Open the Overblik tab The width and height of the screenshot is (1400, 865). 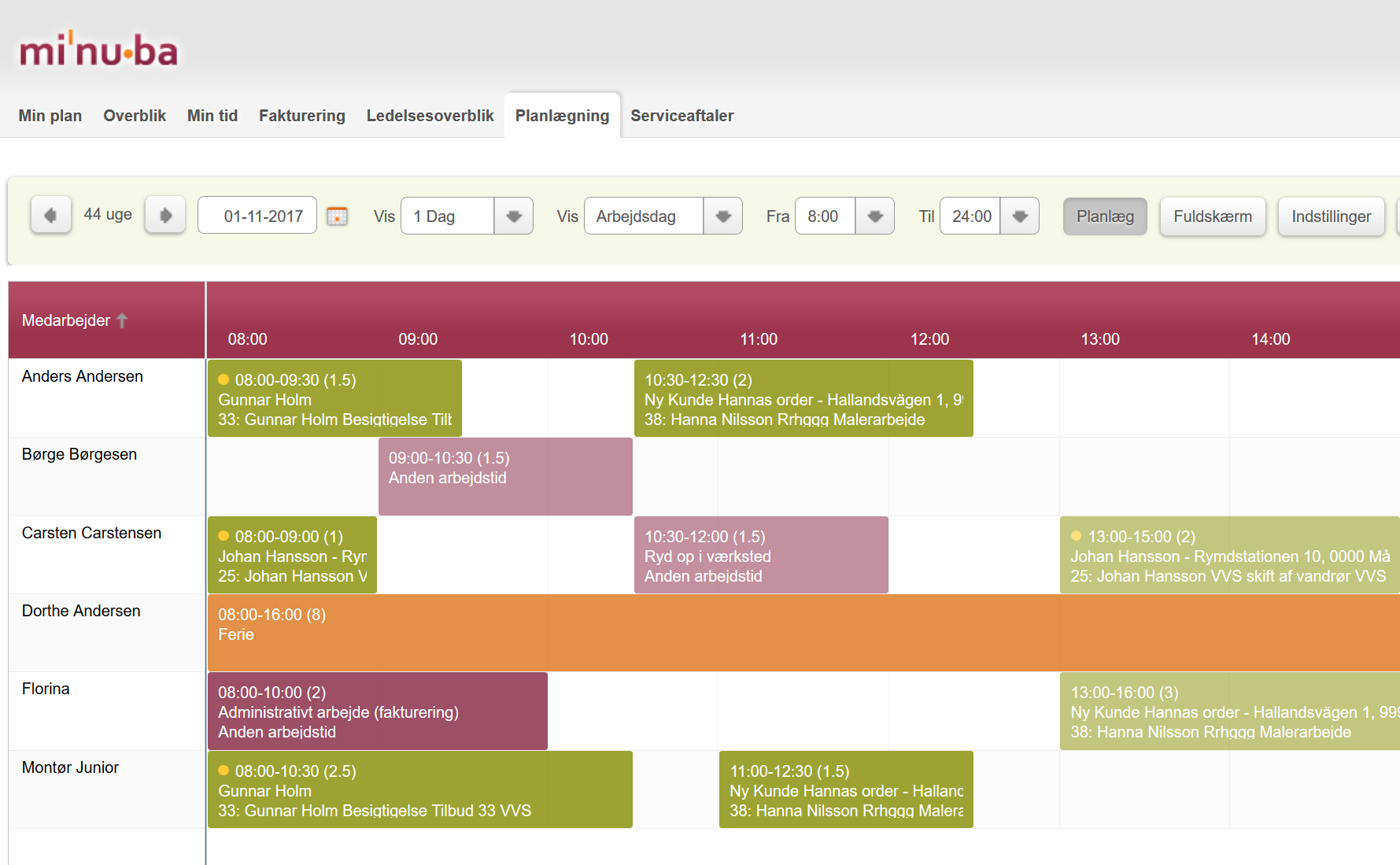135,116
